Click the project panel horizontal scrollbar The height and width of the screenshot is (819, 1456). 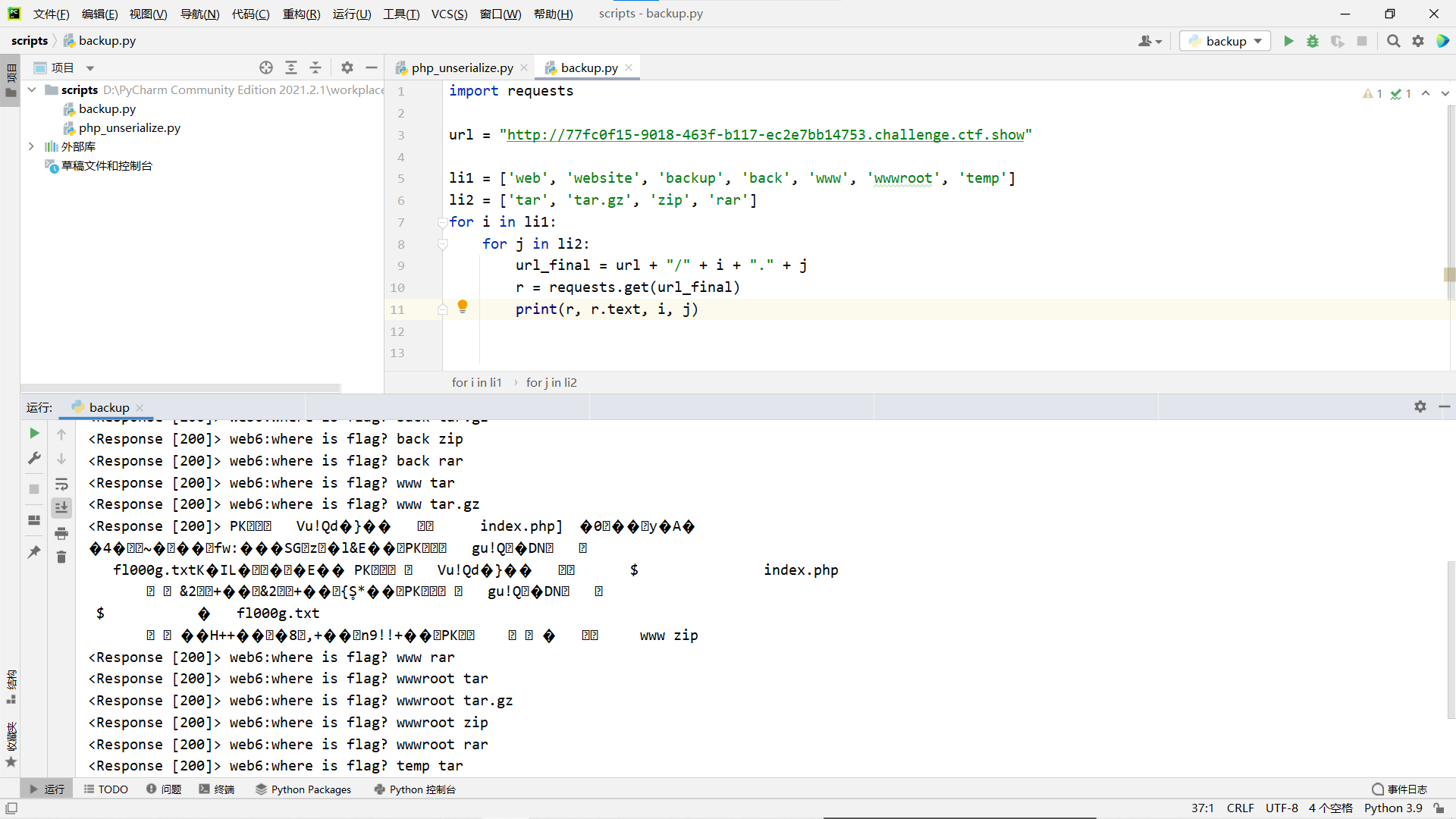point(182,388)
